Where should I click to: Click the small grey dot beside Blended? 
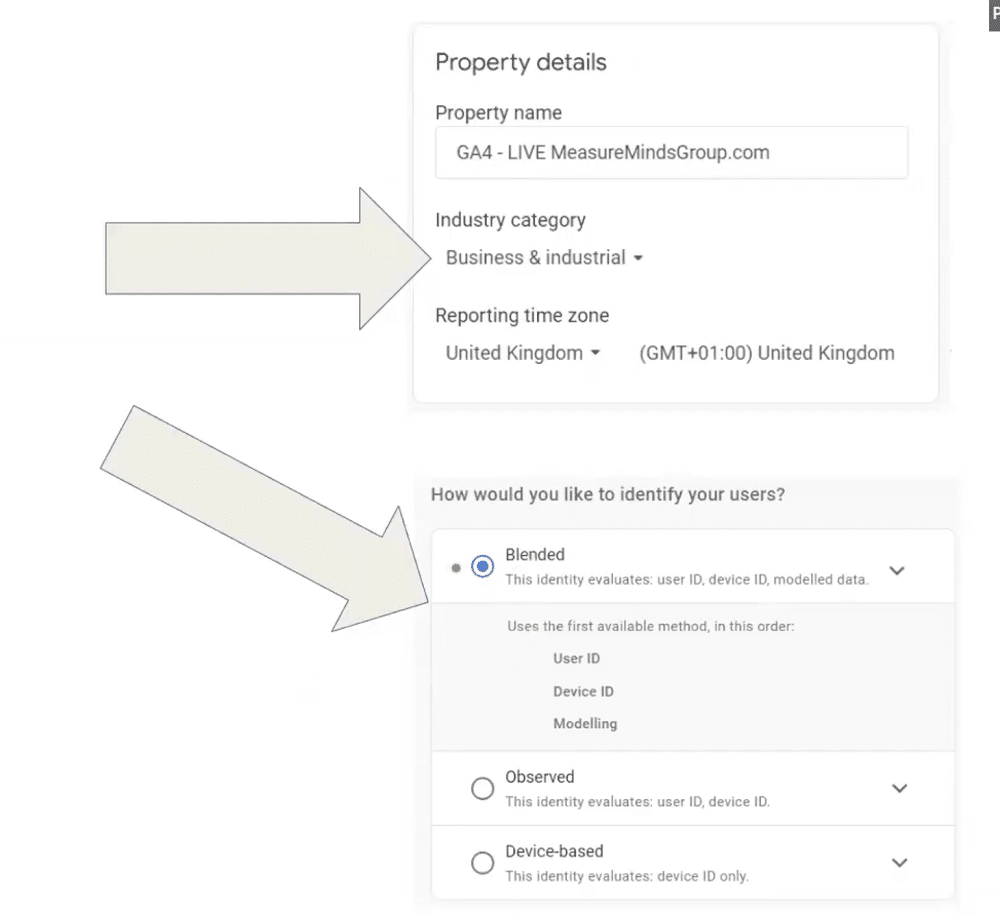tap(456, 567)
